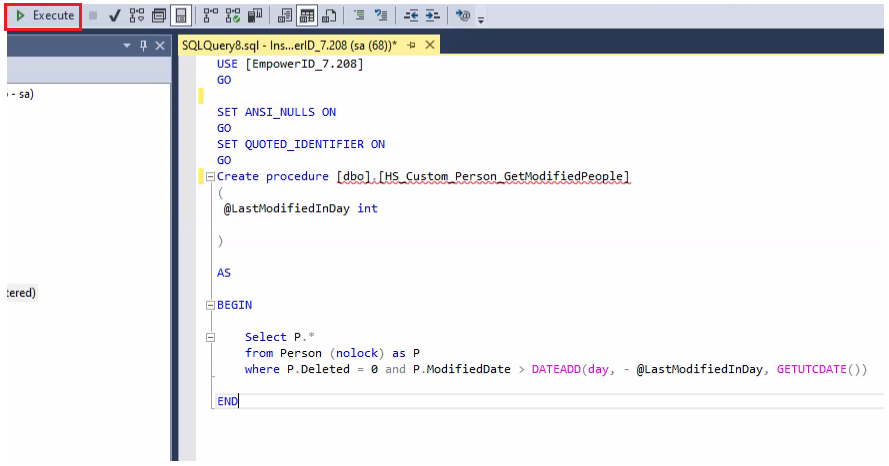Screen dimensions: 889x466
Task: Click the SET ANSI_NULLS ON line
Action: pos(276,112)
